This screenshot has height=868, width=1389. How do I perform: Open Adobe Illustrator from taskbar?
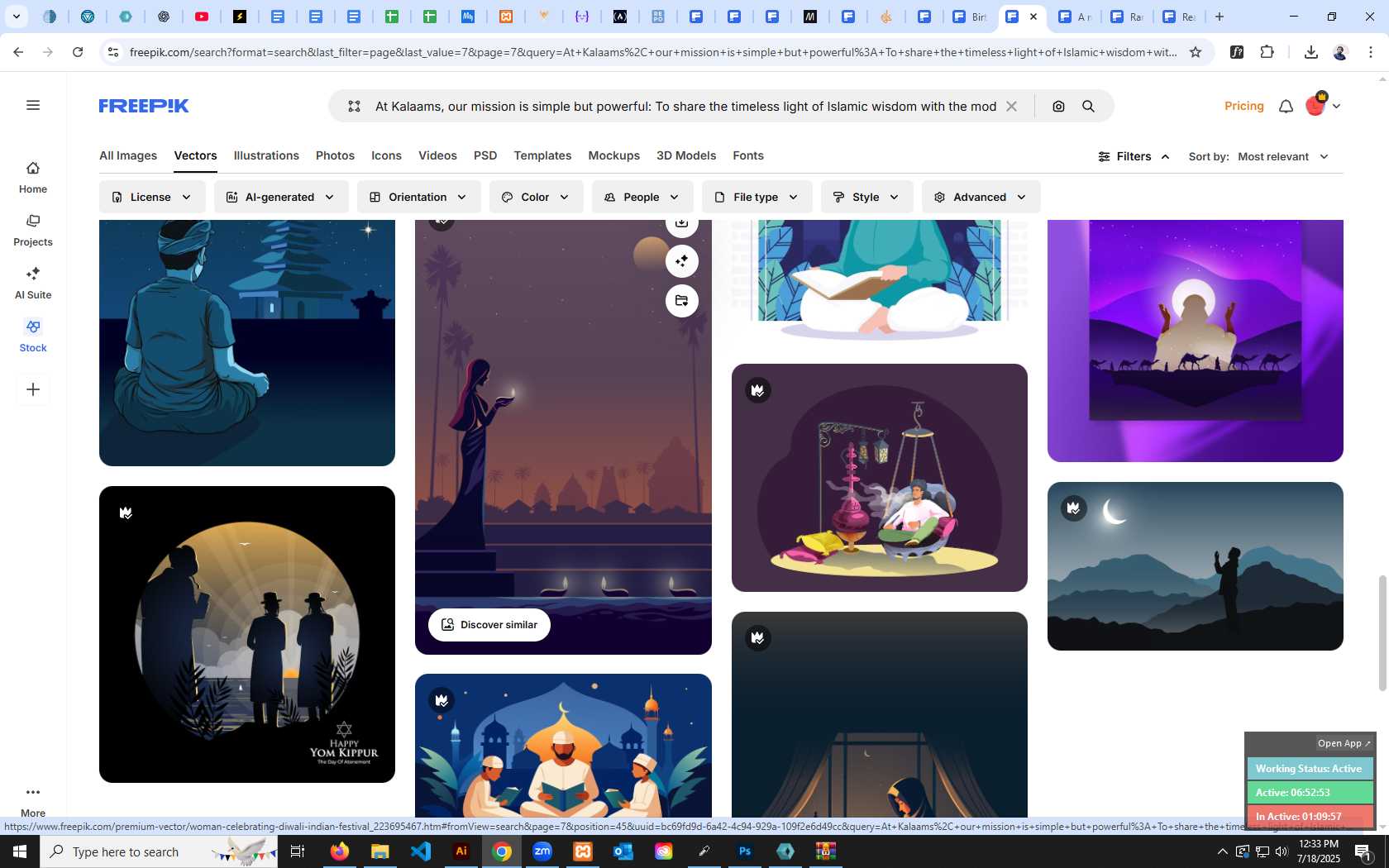461,851
